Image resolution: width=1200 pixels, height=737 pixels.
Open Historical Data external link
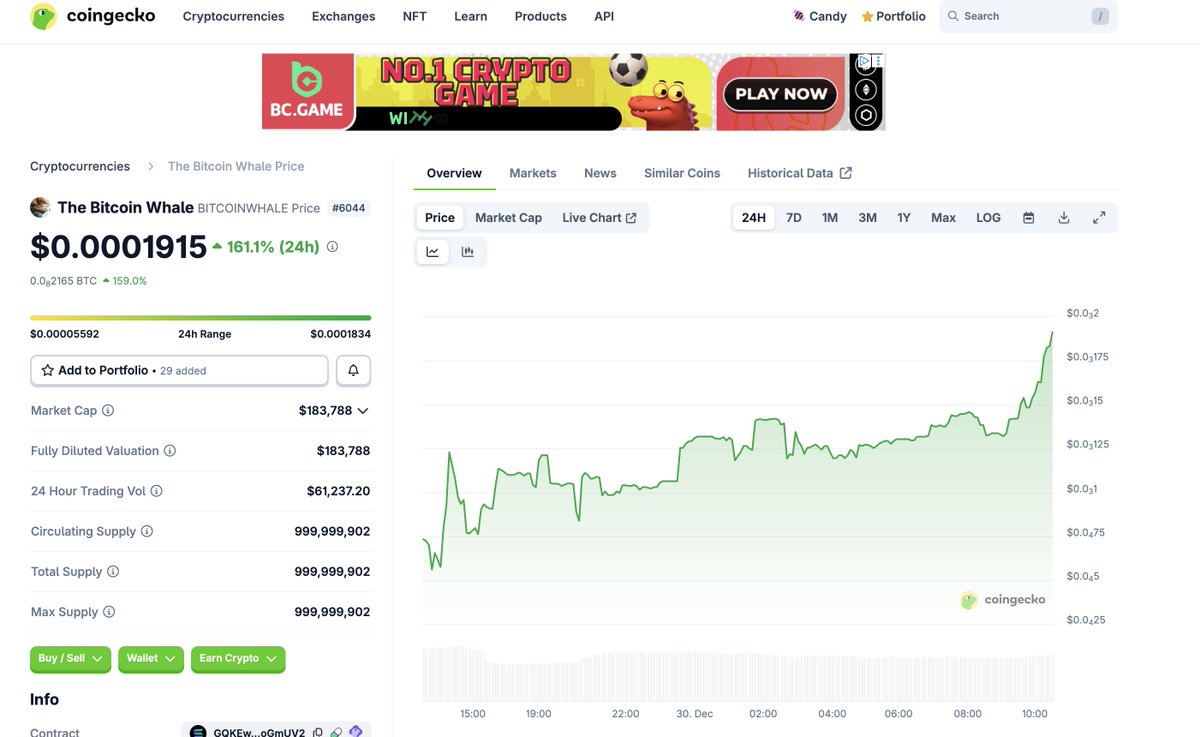[x=800, y=173]
